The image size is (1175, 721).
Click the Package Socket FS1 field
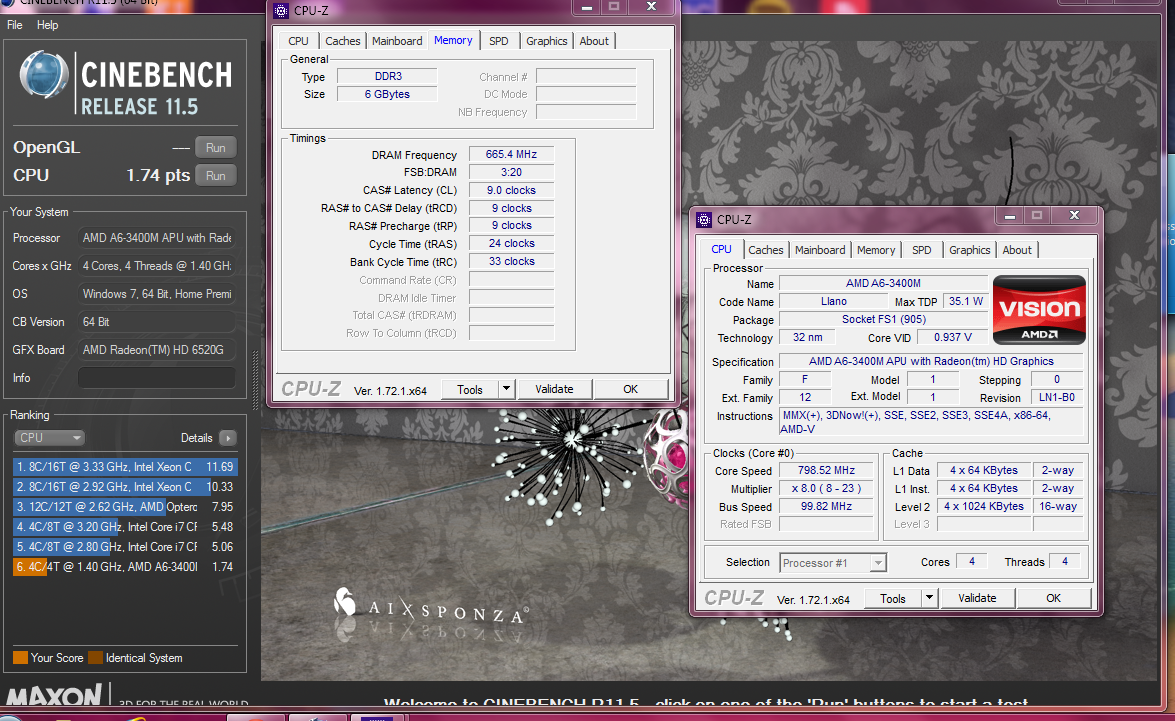click(883, 319)
